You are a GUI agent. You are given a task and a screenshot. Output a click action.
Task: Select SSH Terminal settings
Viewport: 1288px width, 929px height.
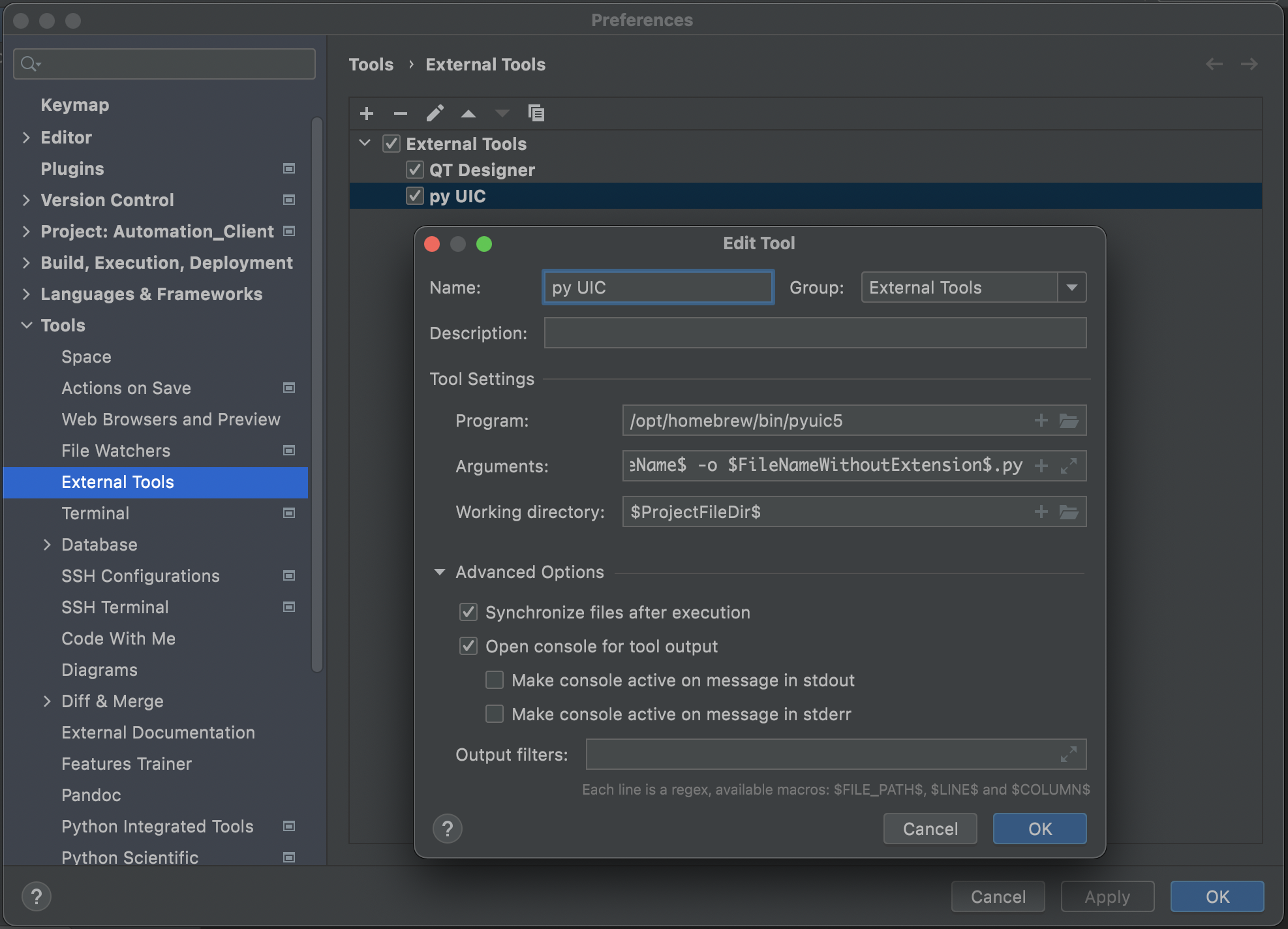tap(115, 607)
